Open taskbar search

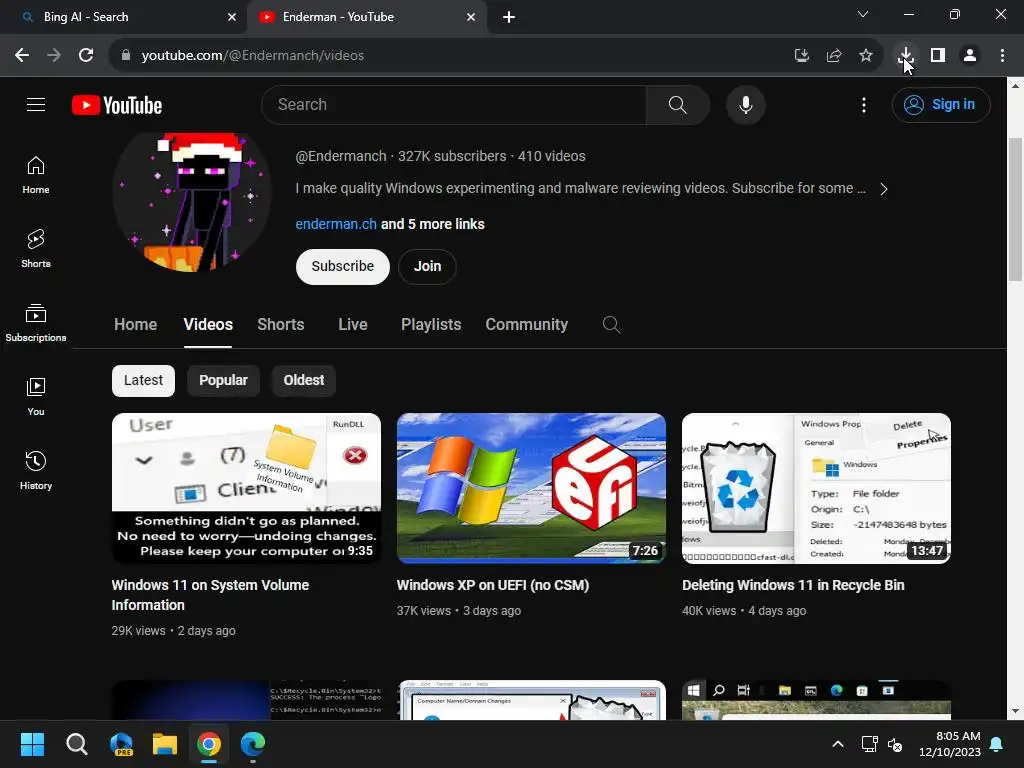(76, 744)
